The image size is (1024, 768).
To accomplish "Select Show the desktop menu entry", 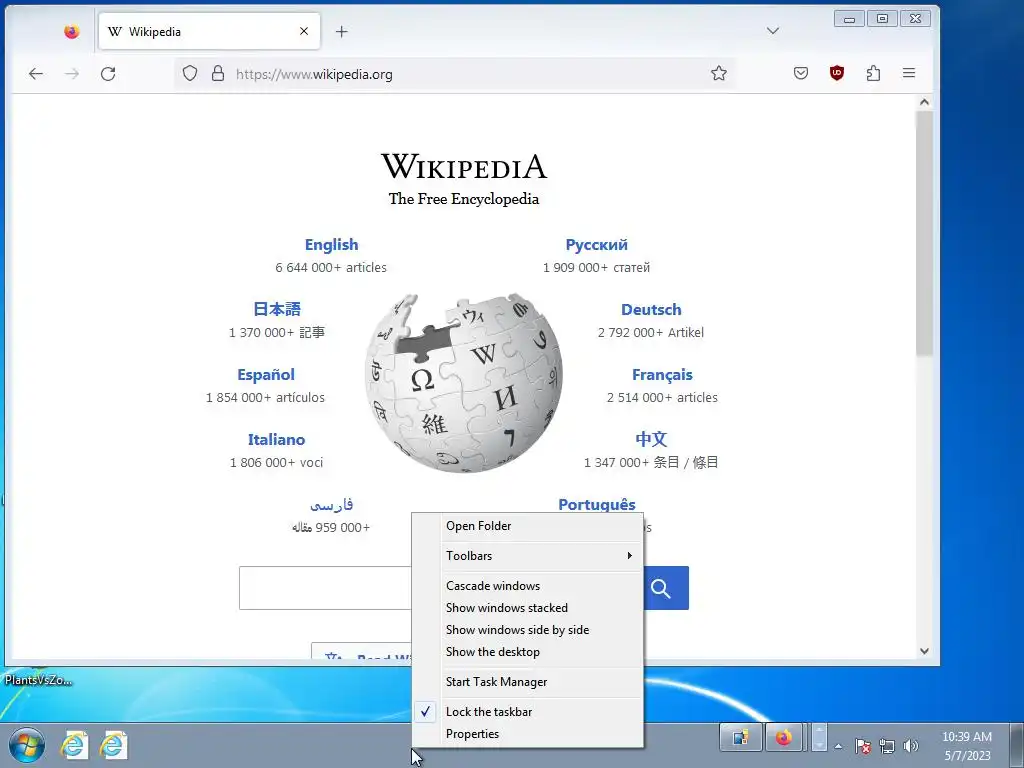I will point(528,652).
